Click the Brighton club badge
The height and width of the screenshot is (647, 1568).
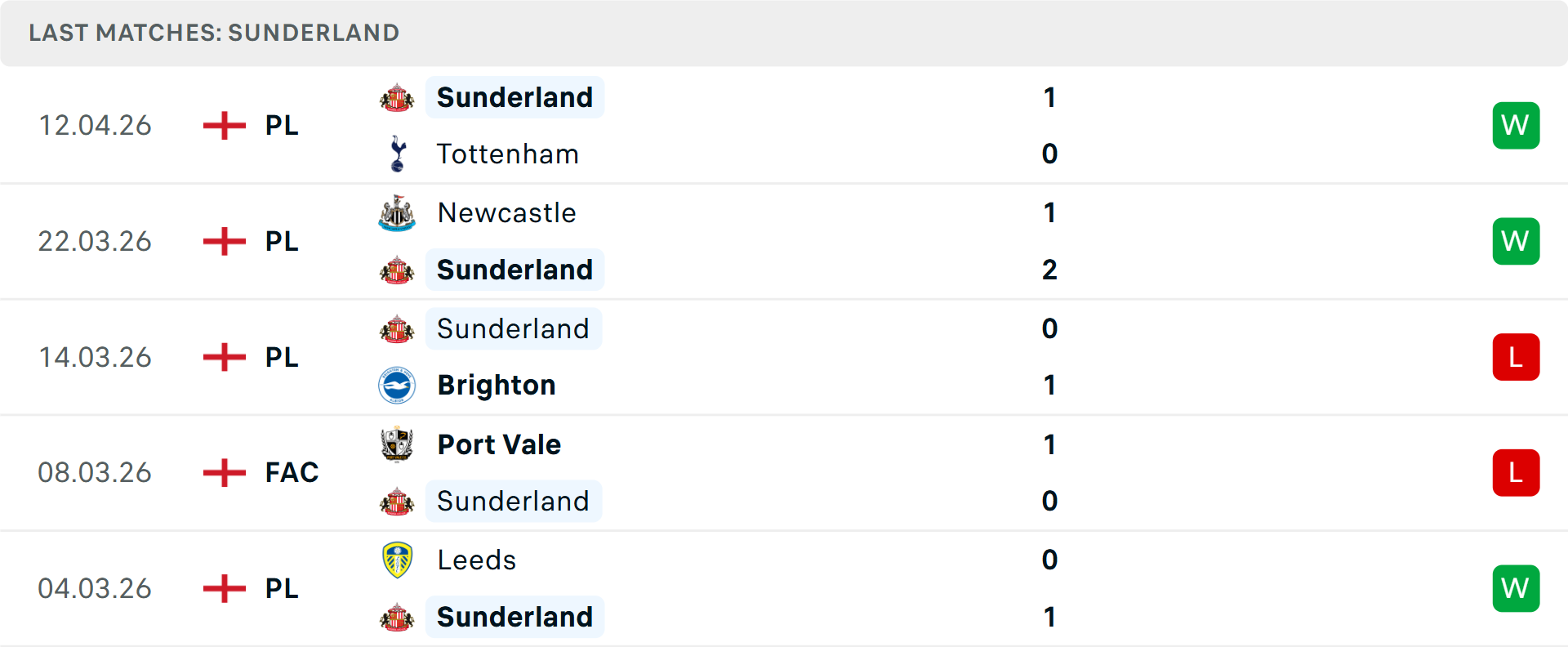(x=397, y=385)
